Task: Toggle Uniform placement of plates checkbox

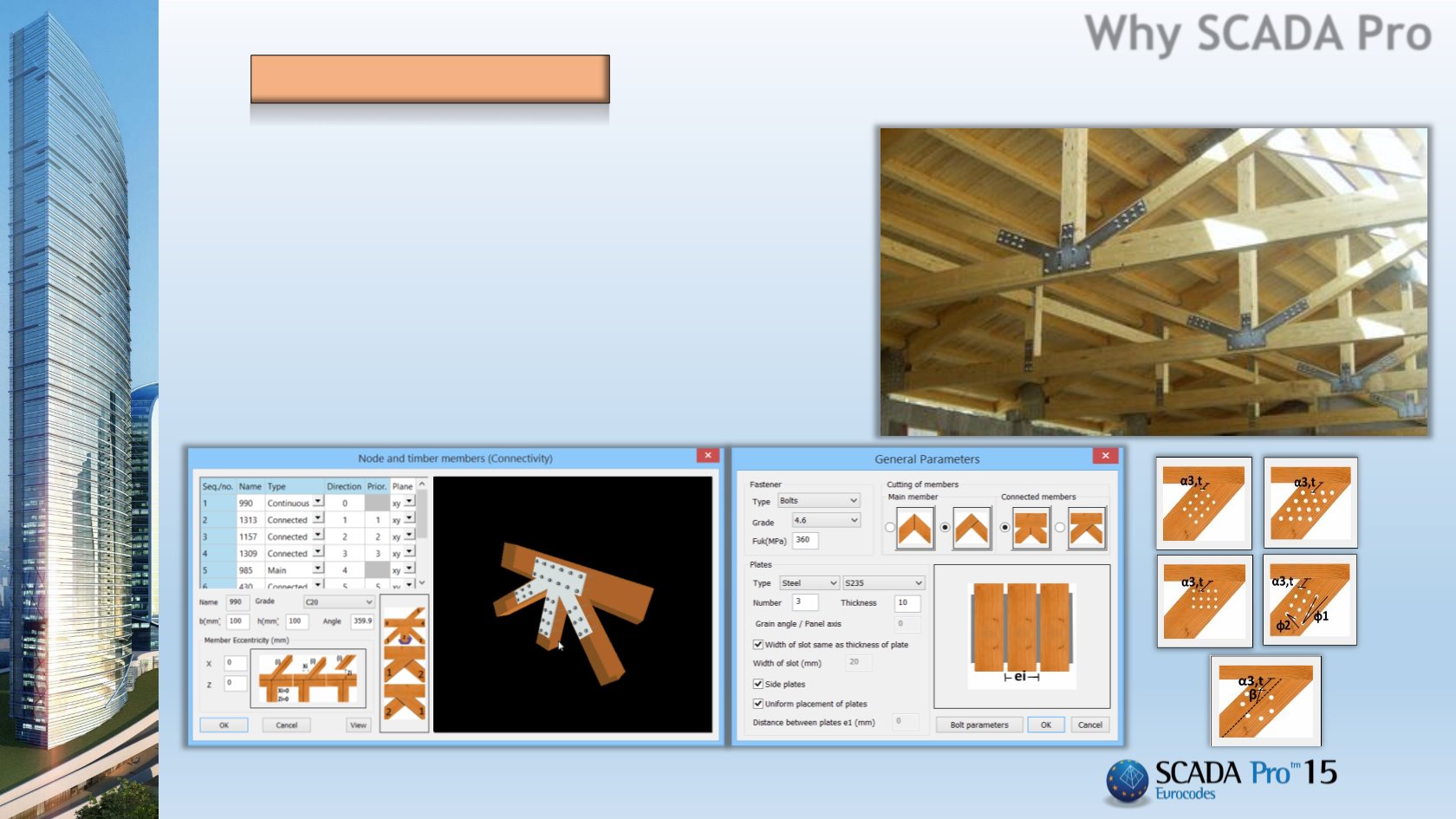Action: pyautogui.click(x=758, y=704)
